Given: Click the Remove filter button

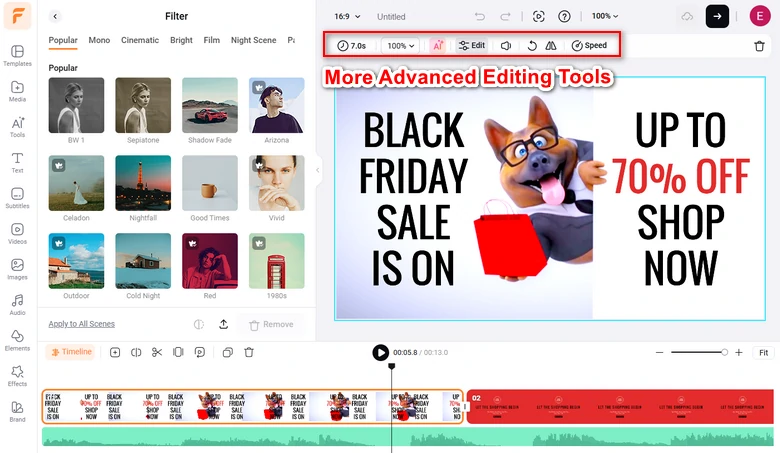Looking at the screenshot, I should click(x=271, y=325).
